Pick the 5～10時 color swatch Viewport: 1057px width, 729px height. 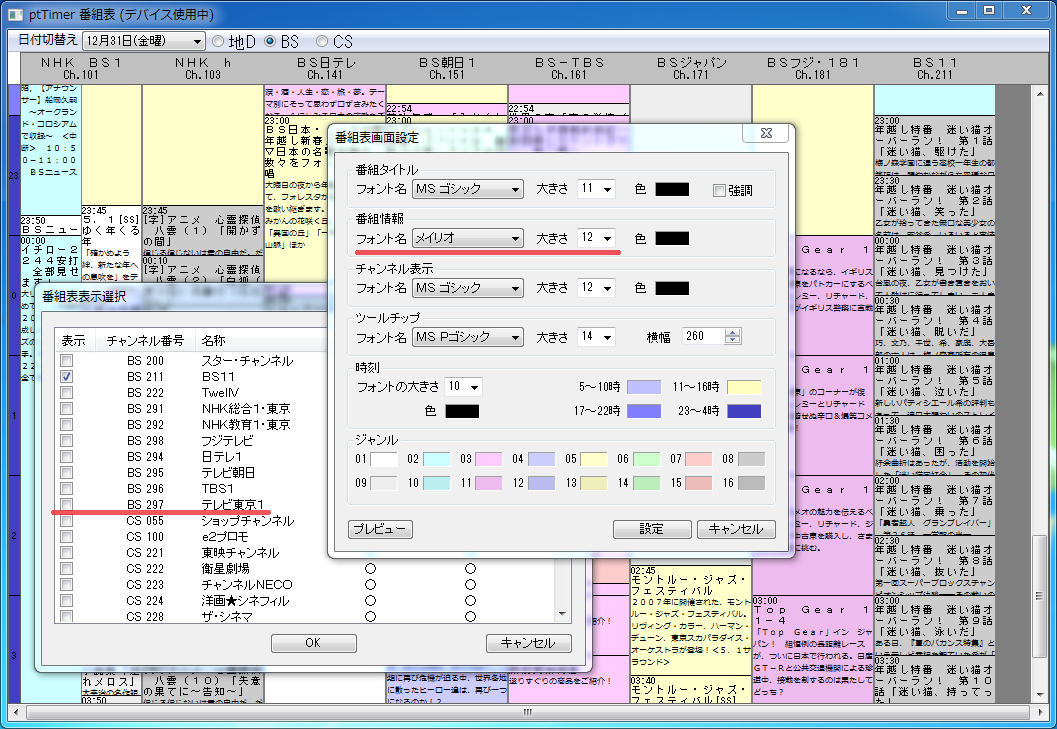click(644, 387)
